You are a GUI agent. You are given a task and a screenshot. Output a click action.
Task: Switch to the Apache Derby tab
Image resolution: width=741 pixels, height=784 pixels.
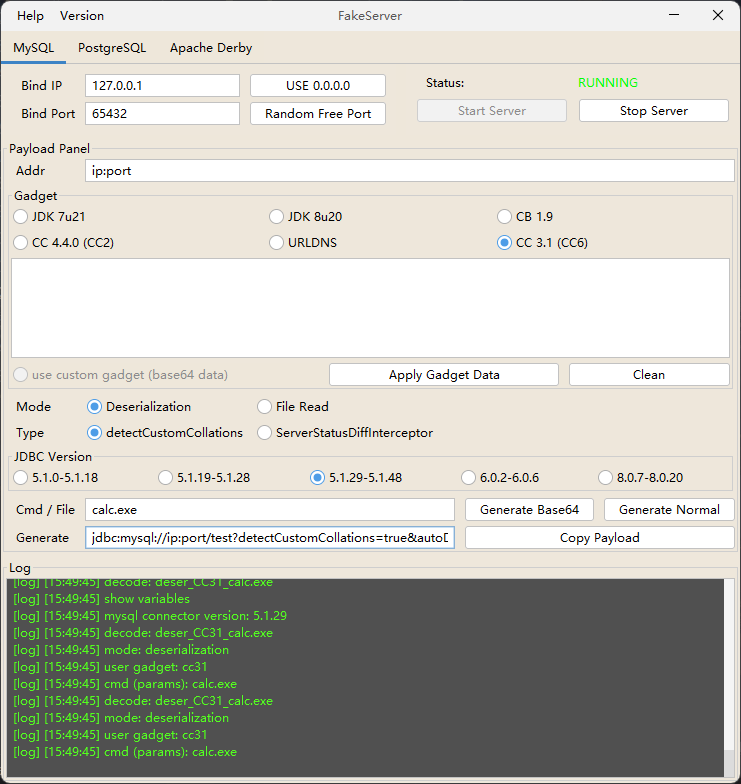point(211,48)
